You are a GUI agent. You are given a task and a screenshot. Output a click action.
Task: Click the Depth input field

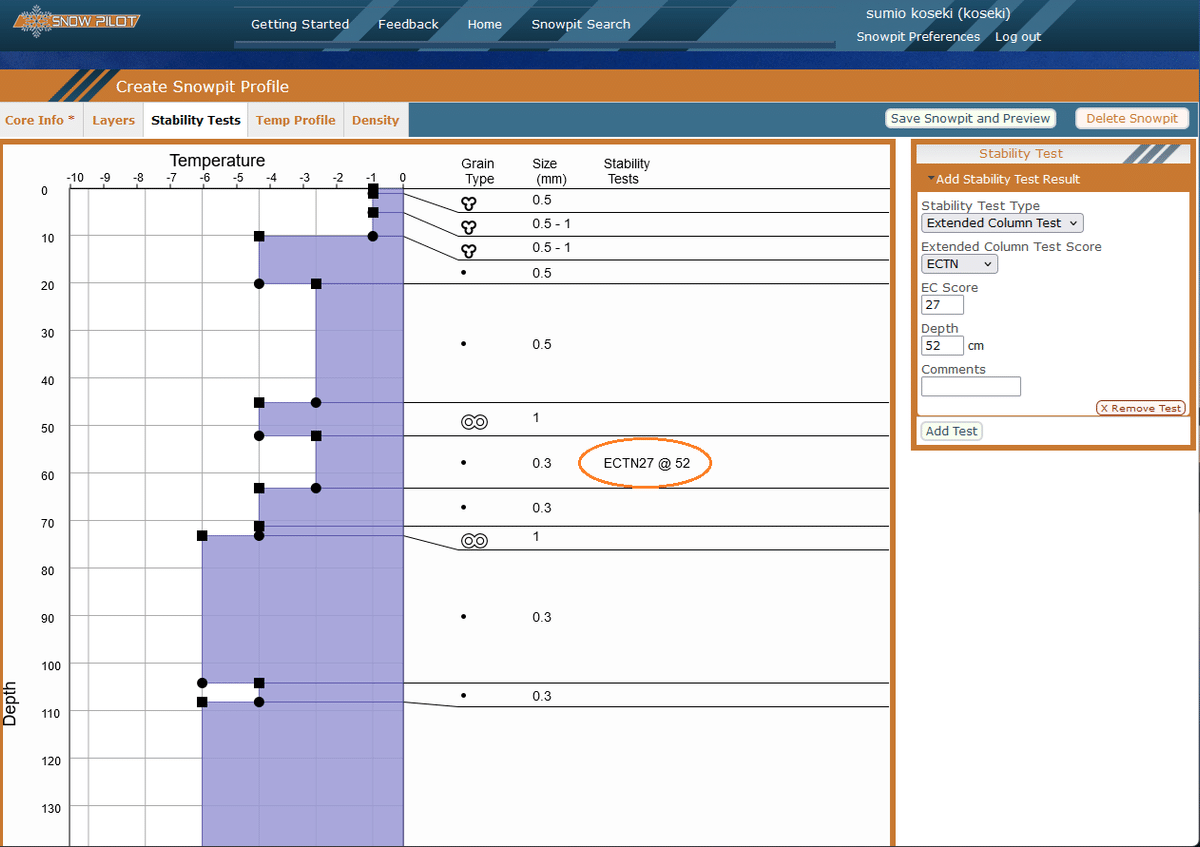click(x=942, y=346)
